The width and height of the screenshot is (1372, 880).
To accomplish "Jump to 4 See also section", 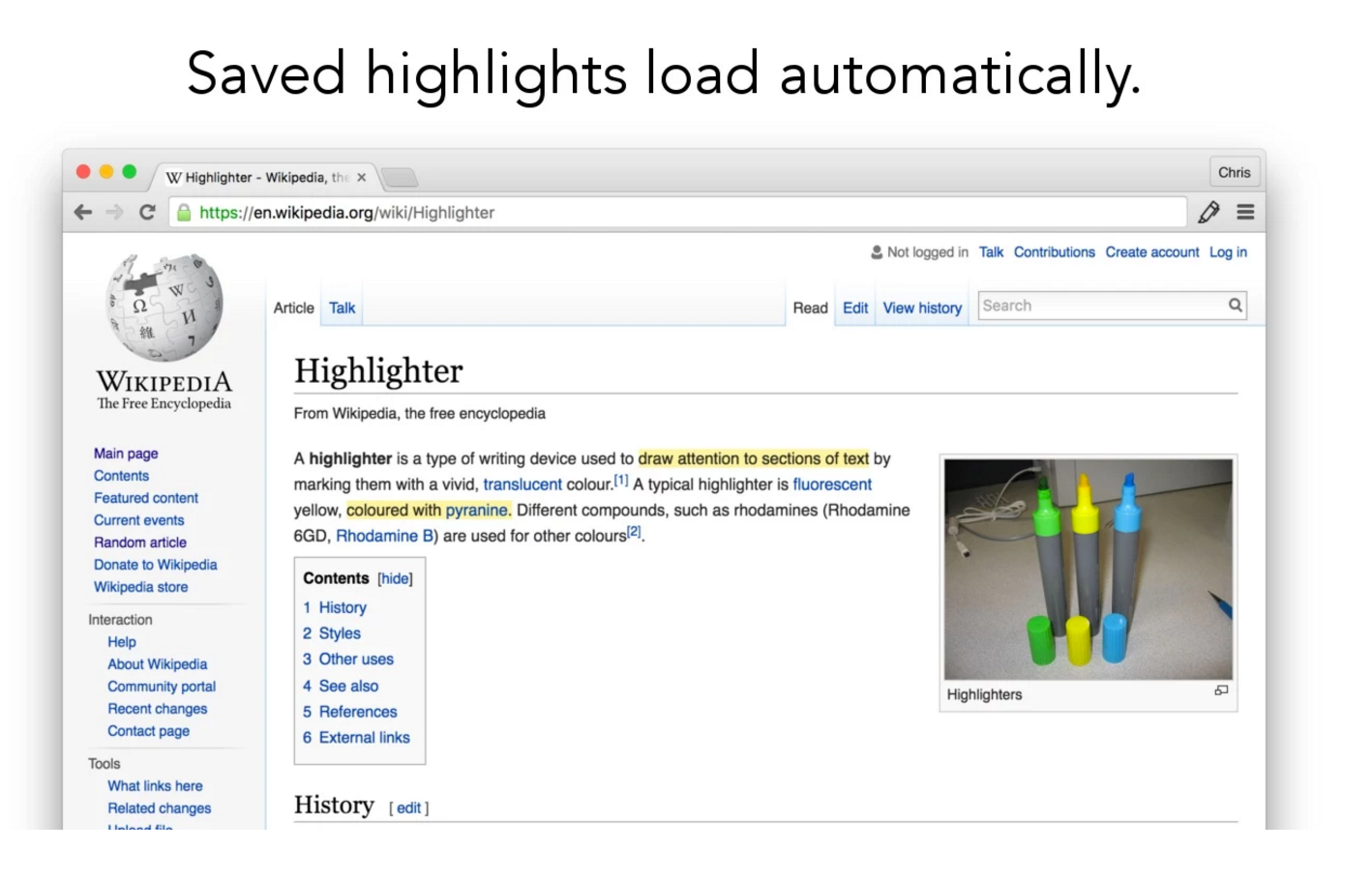I will pyautogui.click(x=341, y=686).
